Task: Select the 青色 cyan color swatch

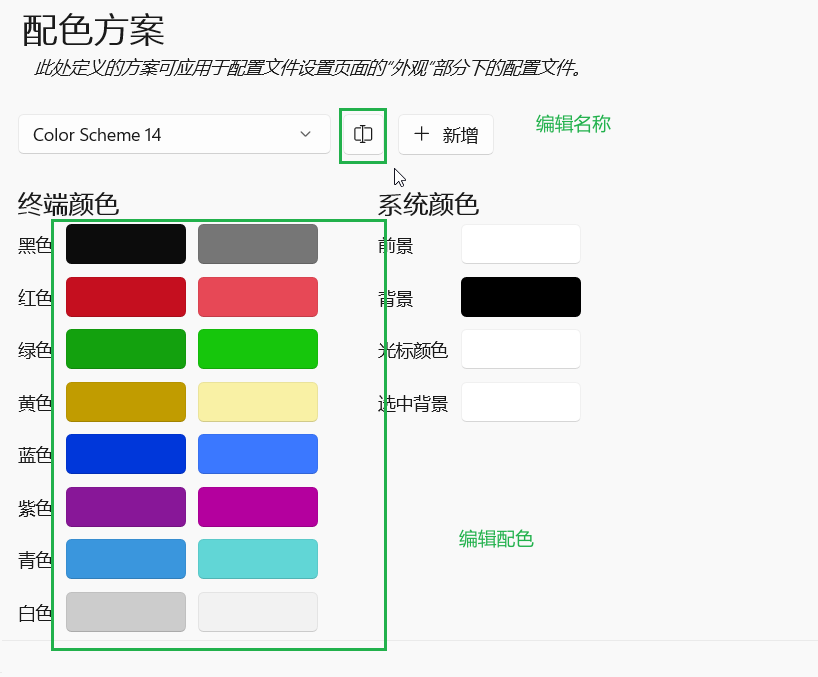Action: point(125,559)
